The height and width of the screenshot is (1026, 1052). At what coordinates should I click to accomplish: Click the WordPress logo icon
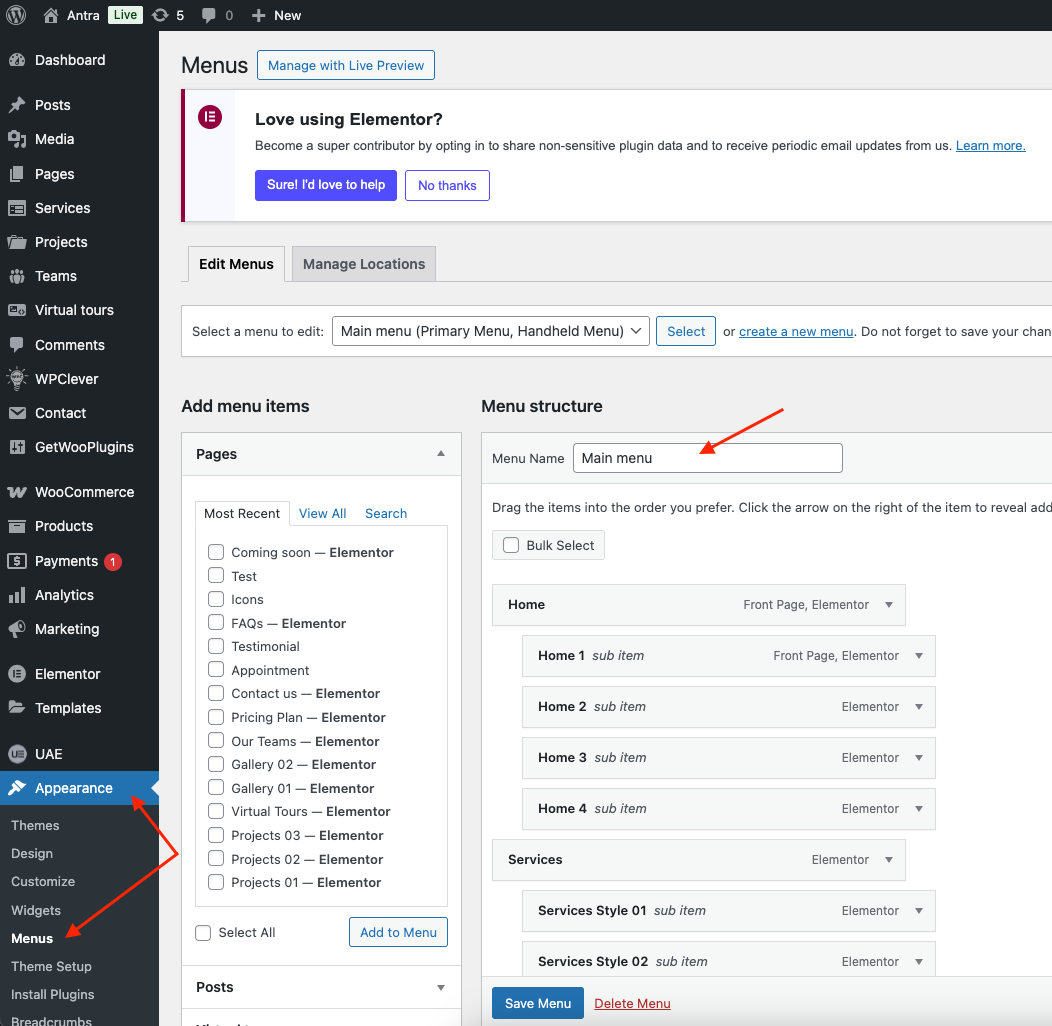click(17, 15)
